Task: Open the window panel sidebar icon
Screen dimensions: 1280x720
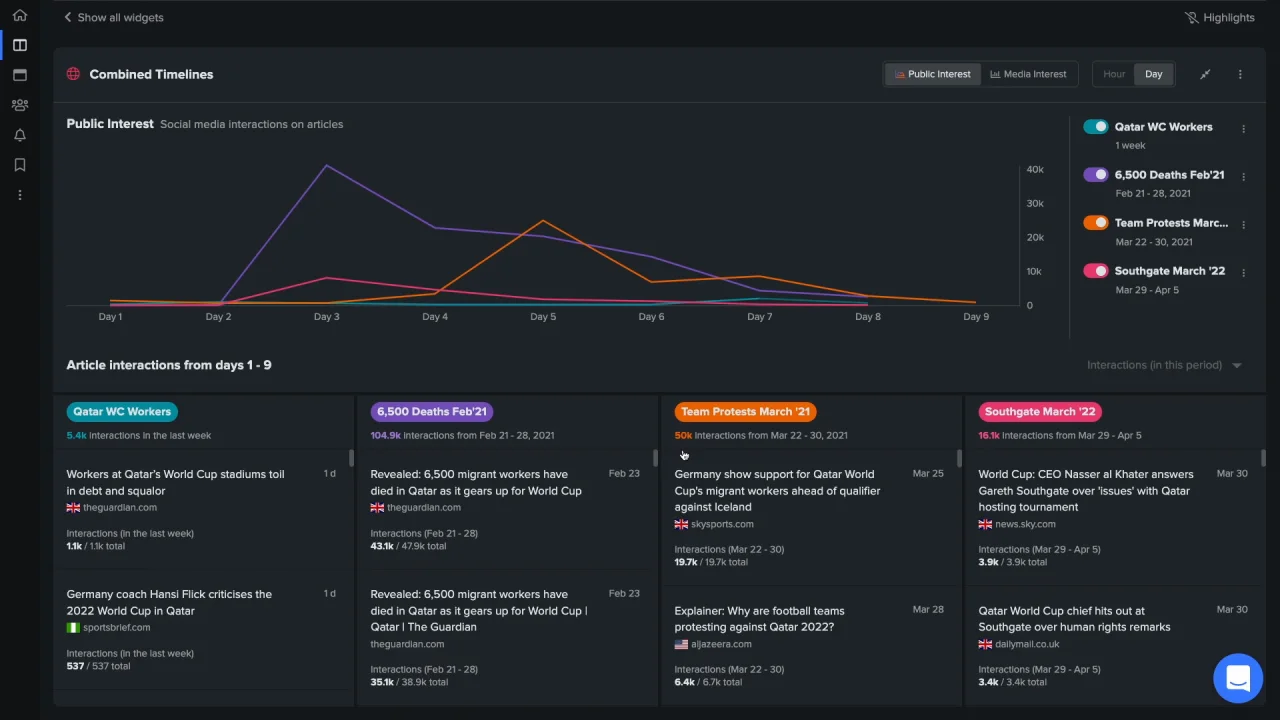Action: click(20, 75)
